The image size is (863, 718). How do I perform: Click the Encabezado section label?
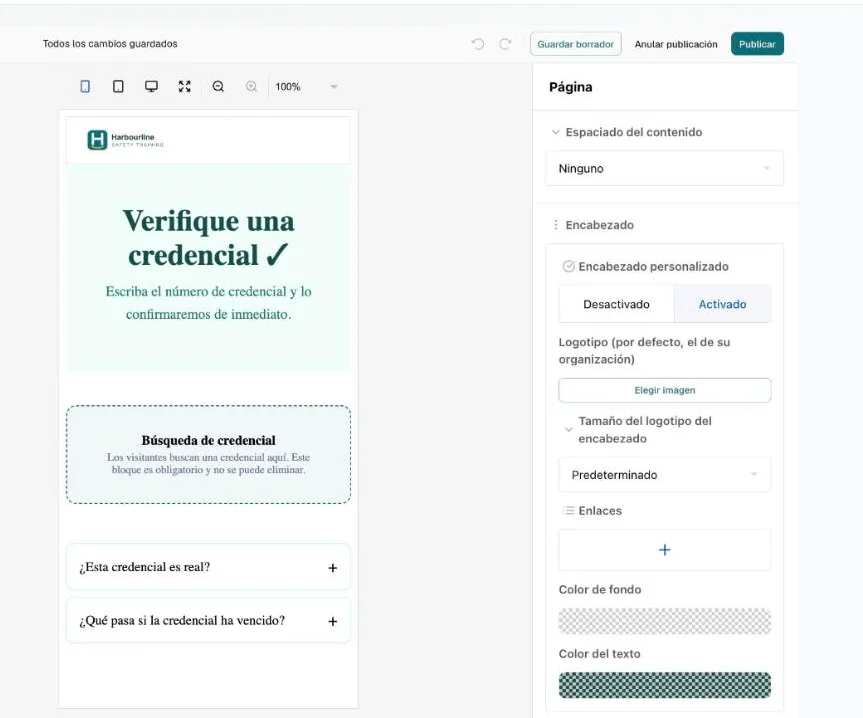pyautogui.click(x=599, y=225)
